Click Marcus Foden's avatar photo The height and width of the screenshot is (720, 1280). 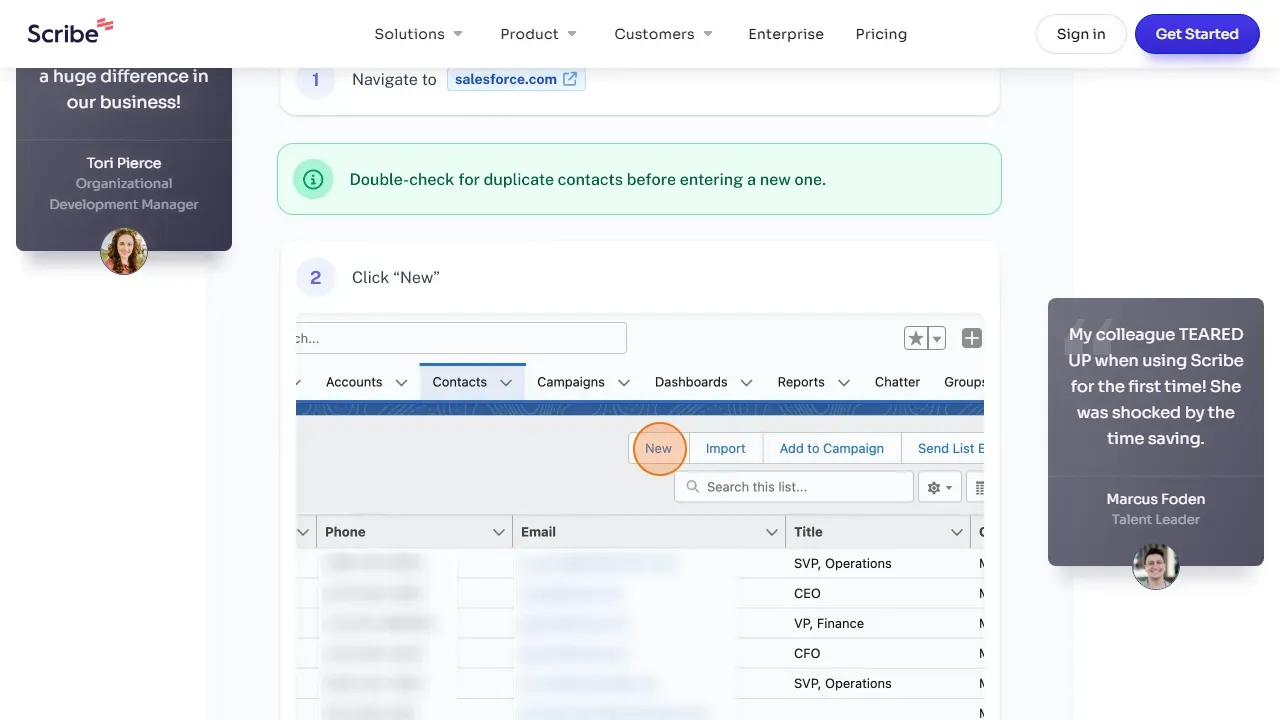pos(1156,566)
